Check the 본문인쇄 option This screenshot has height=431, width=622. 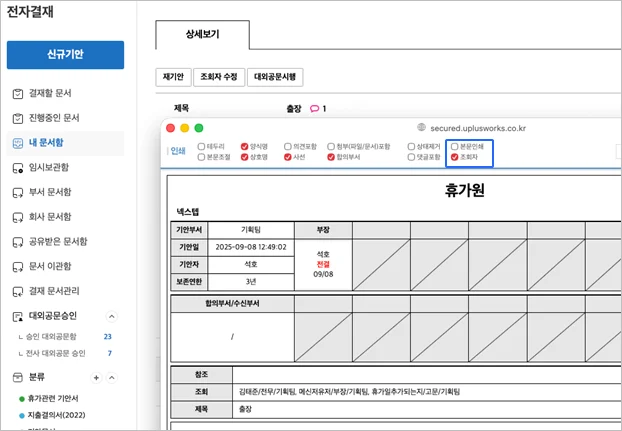455,146
